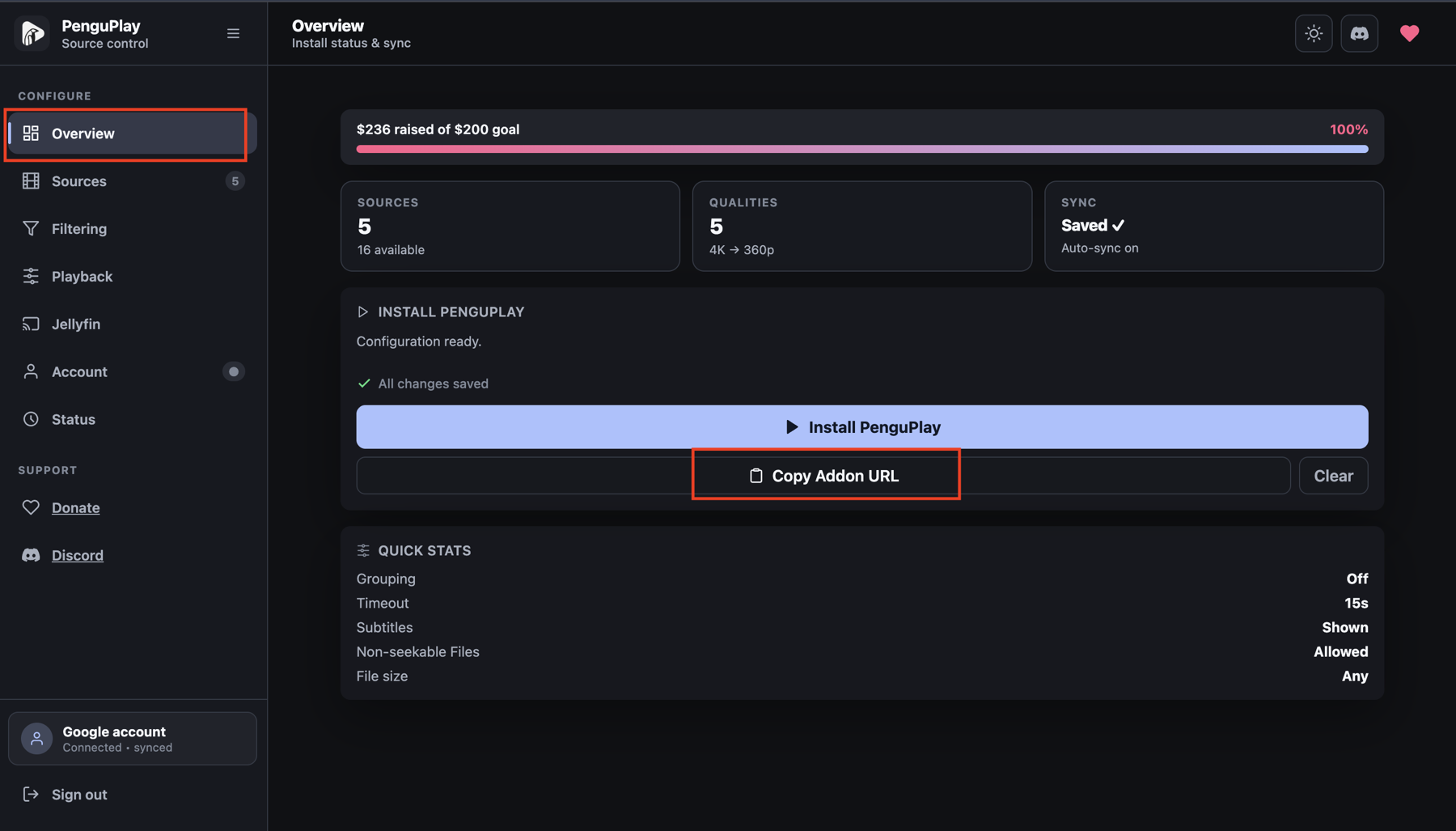Click the Grouping Off value
Viewport: 1456px width, 831px height.
coord(1357,579)
